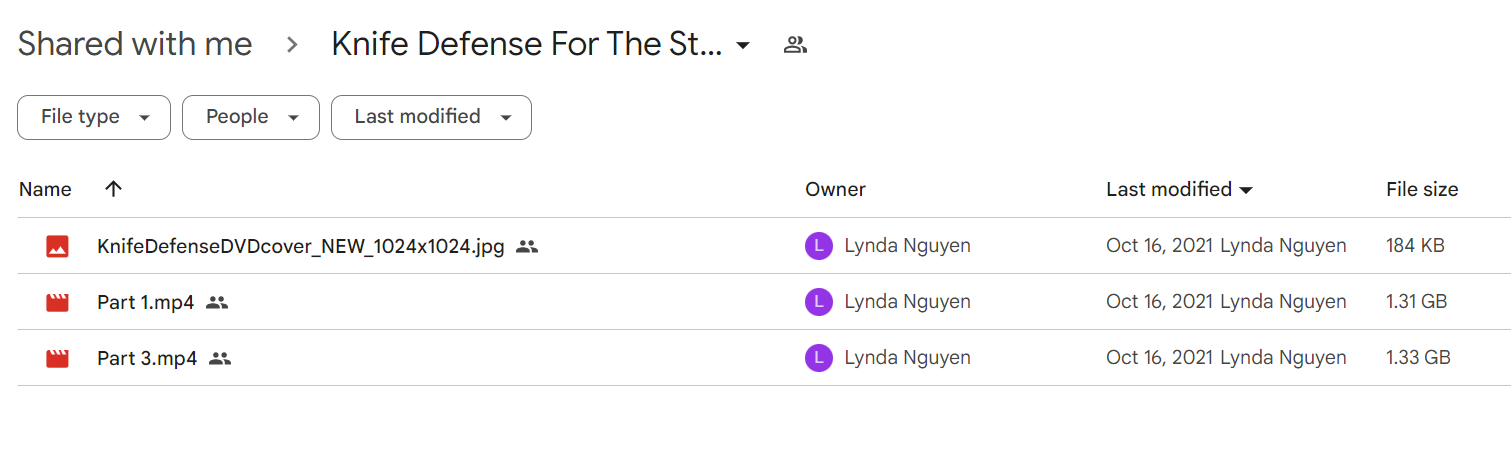Open the Last modified column header dropdown

tap(1246, 190)
